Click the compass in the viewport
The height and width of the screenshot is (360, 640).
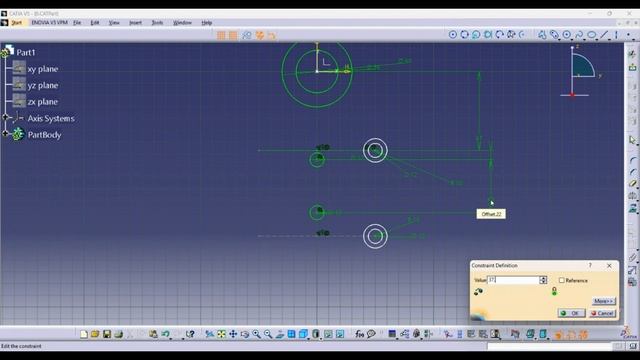(580, 72)
